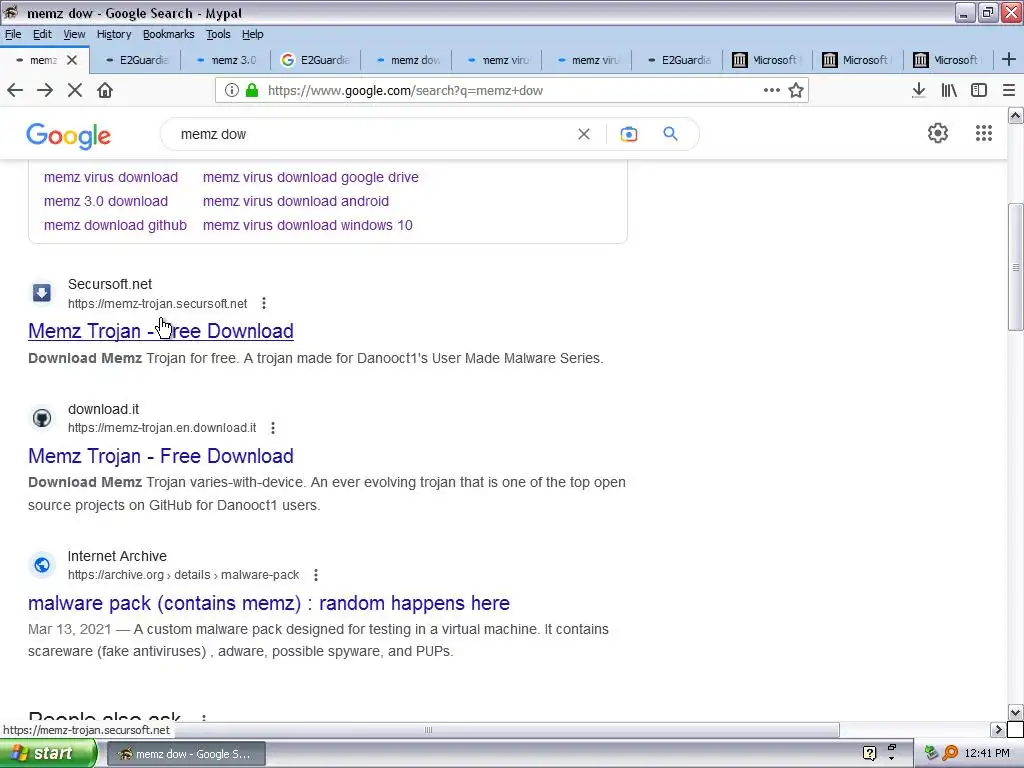Screen dimensions: 1024x768
Task: Open the Edit menu
Action: [x=42, y=34]
